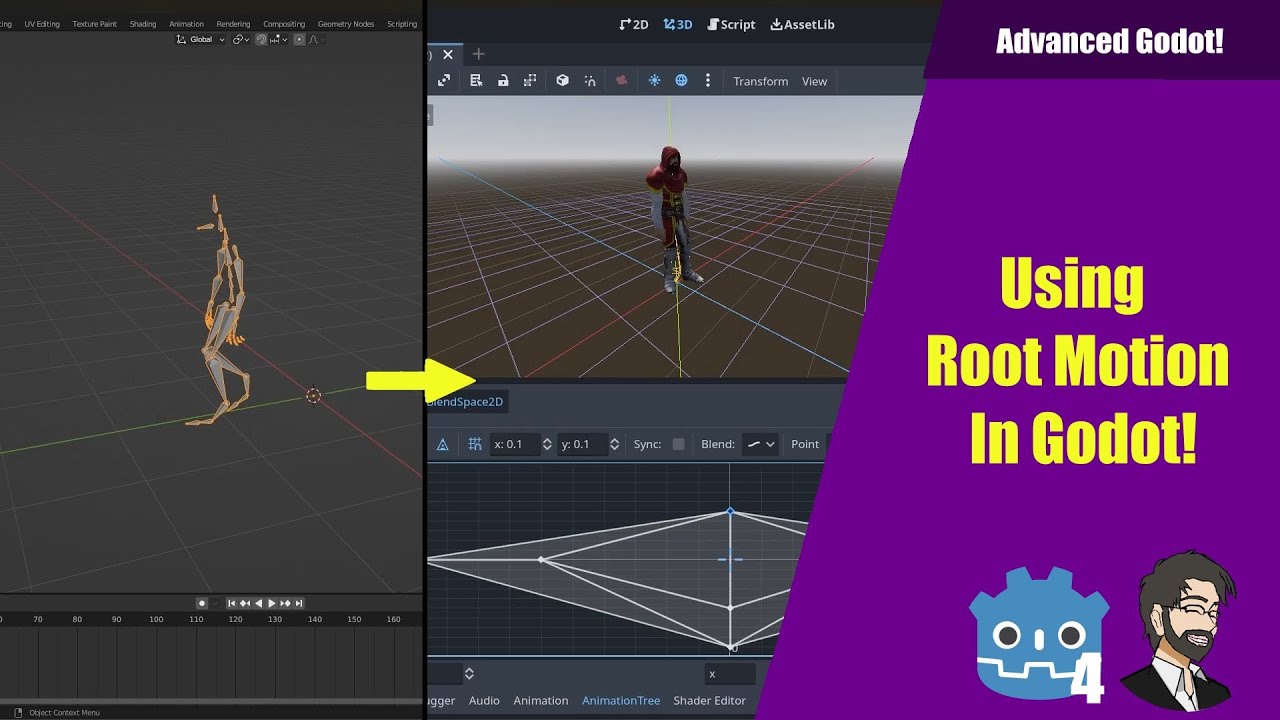Screen dimensions: 1280x720
Task: Click the Blender timeline horizontal scrollbar
Action: (x=211, y=700)
